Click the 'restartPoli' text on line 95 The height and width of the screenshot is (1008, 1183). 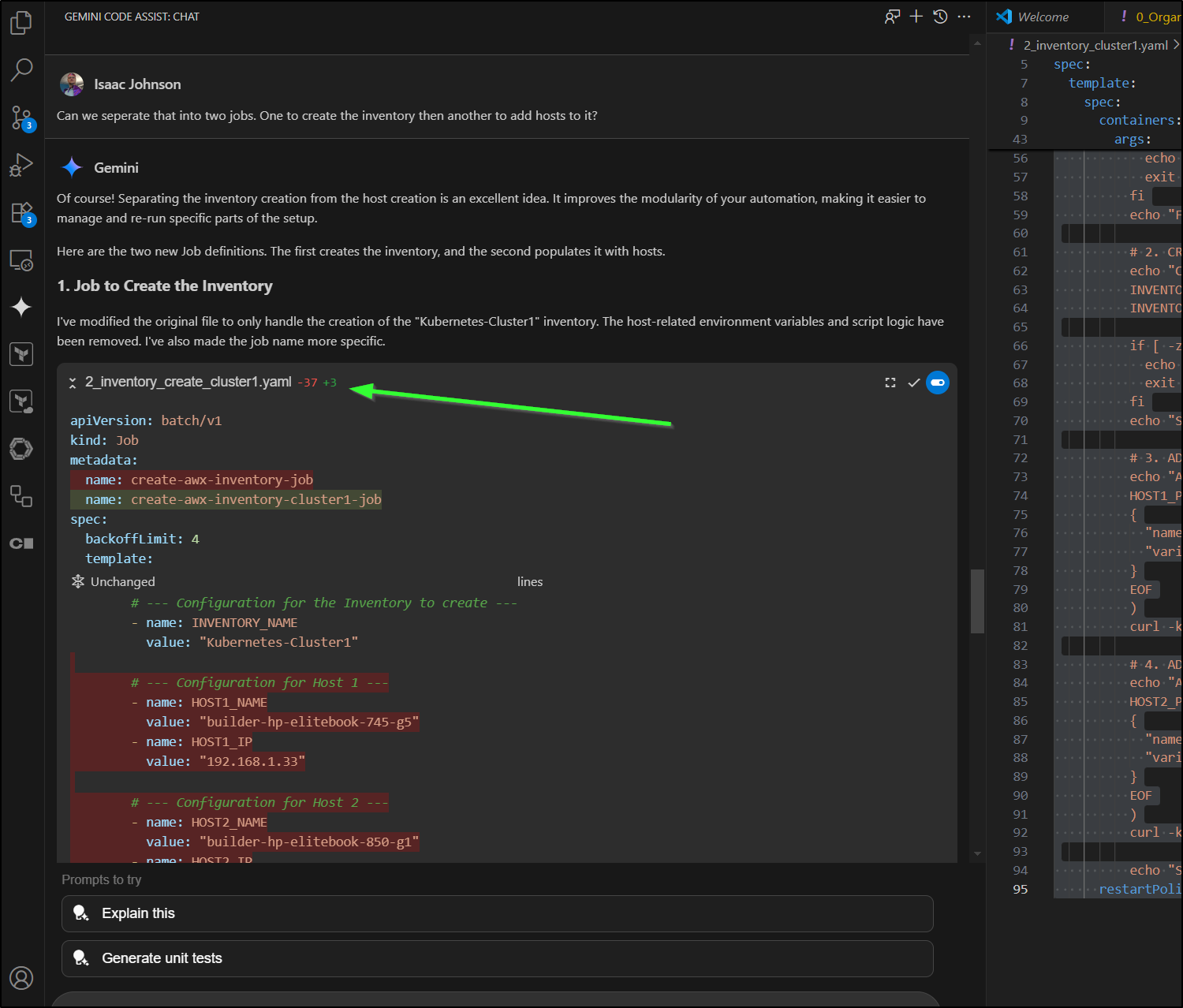pyautogui.click(x=1140, y=889)
